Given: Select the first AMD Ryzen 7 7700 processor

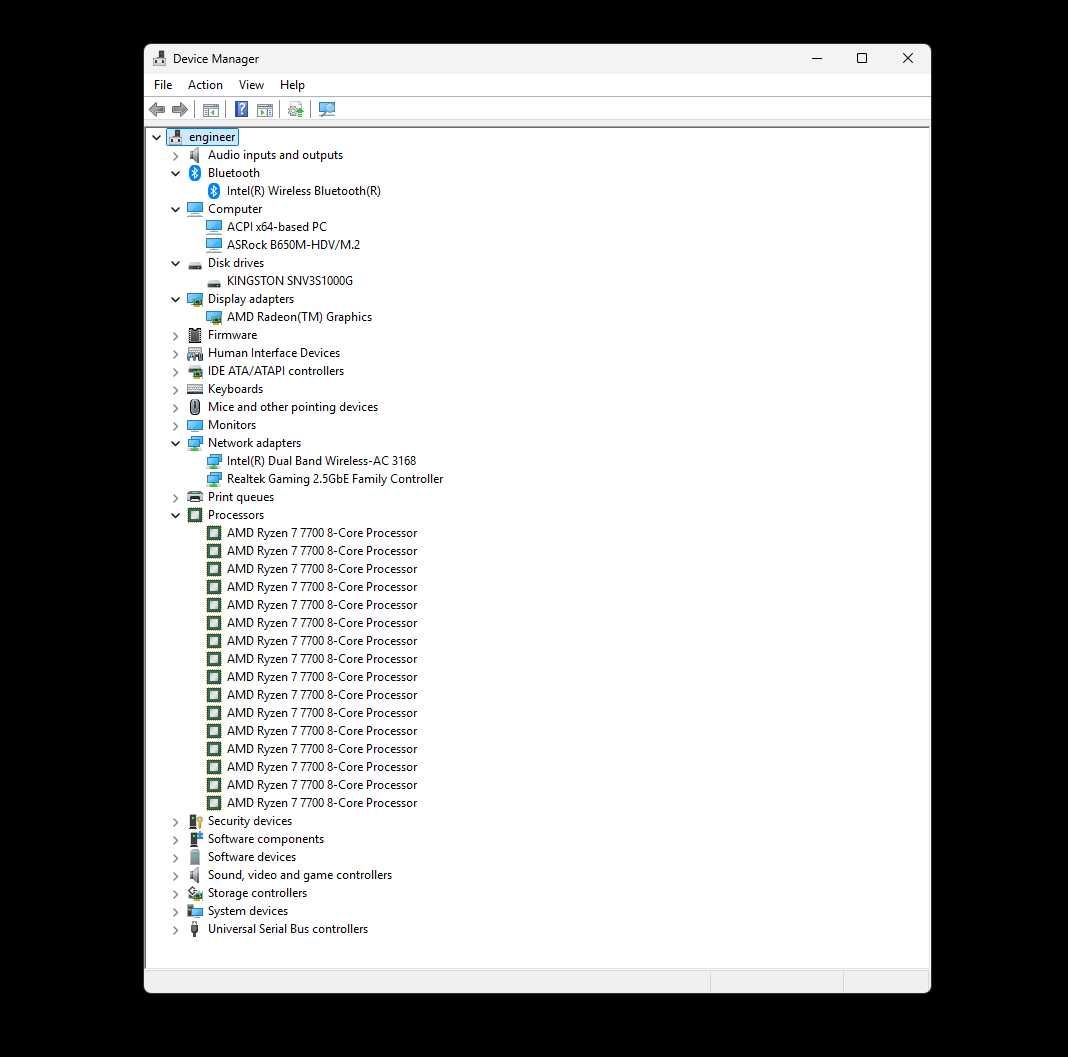Looking at the screenshot, I should point(322,533).
